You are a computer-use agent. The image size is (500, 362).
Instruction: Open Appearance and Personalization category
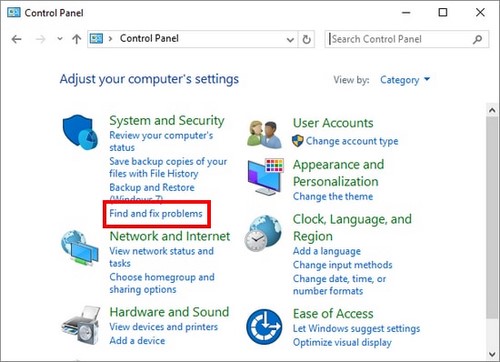[x=338, y=173]
